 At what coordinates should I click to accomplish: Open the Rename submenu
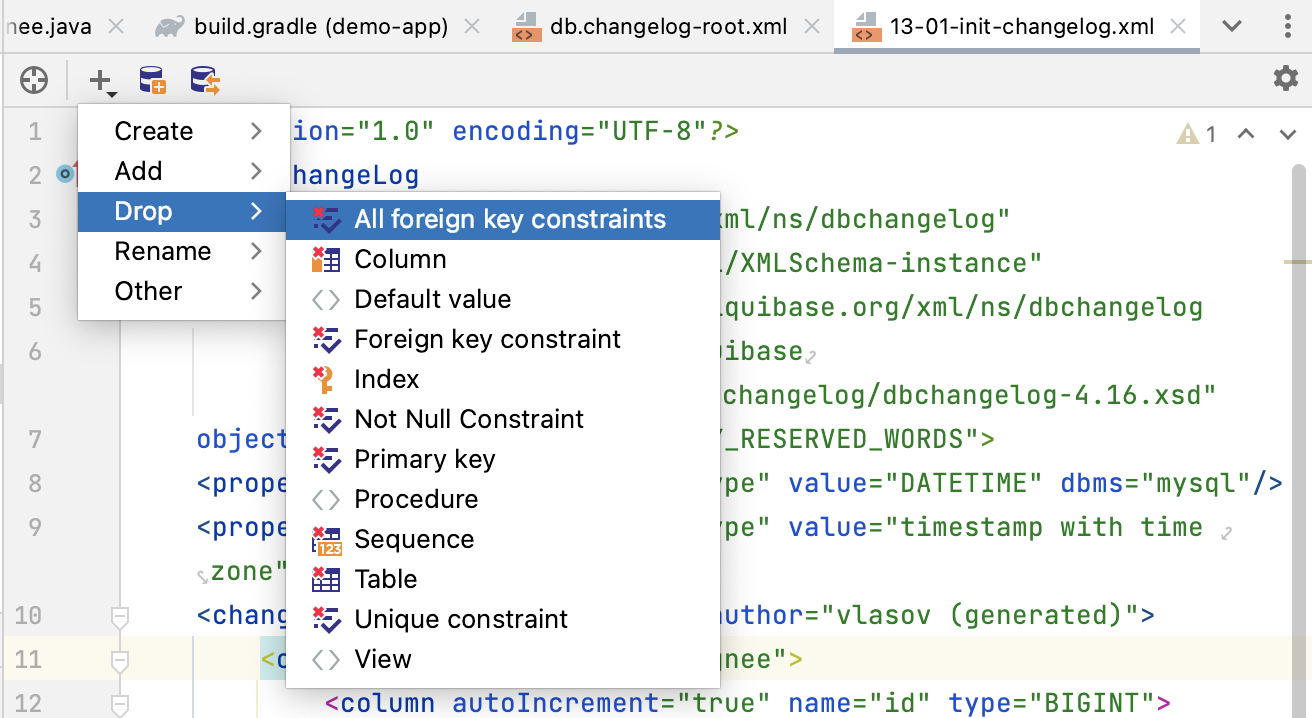click(184, 251)
